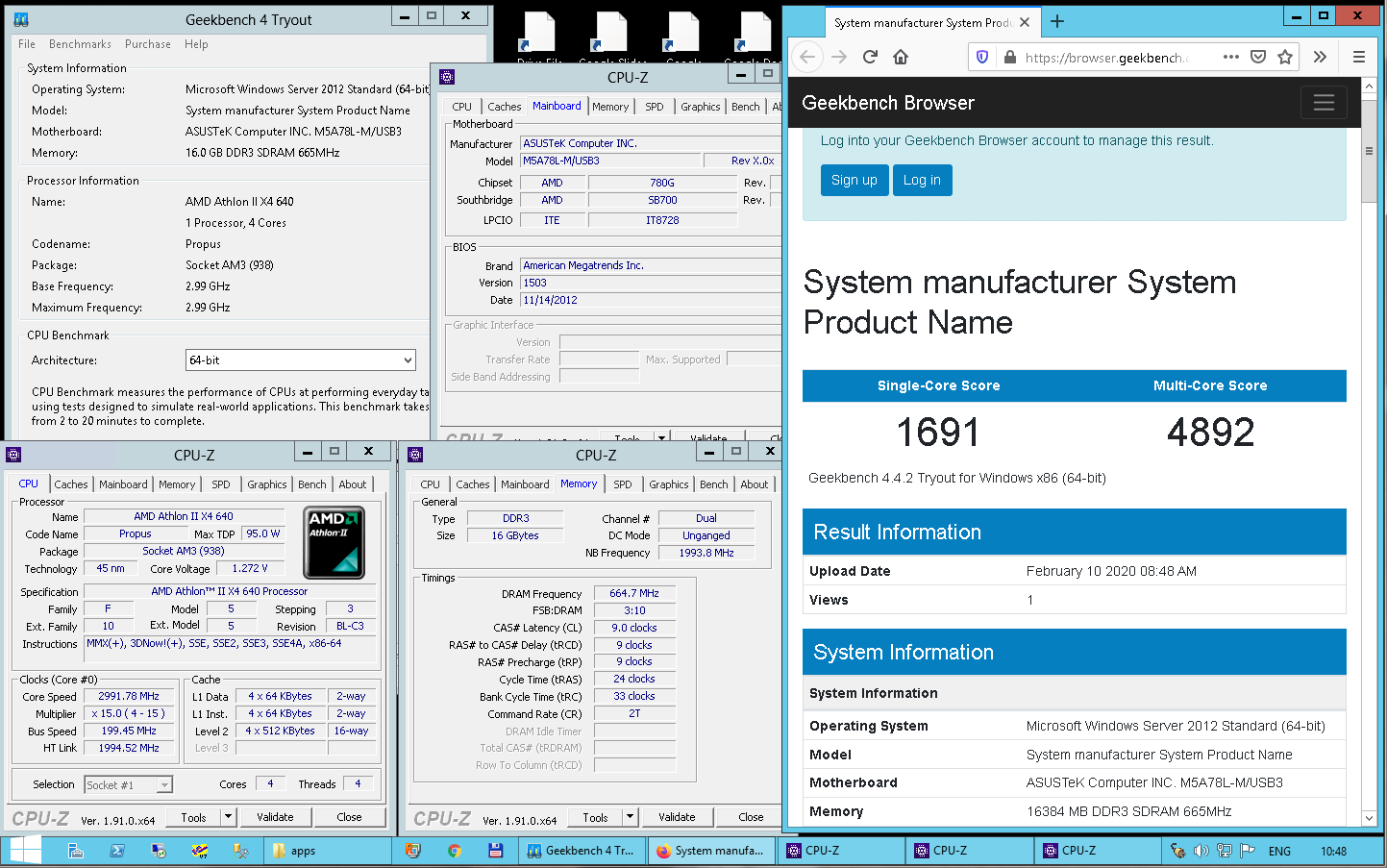Screen dimensions: 1387x868
Task: Switch to Caches tab in CPU window
Action: (x=71, y=484)
